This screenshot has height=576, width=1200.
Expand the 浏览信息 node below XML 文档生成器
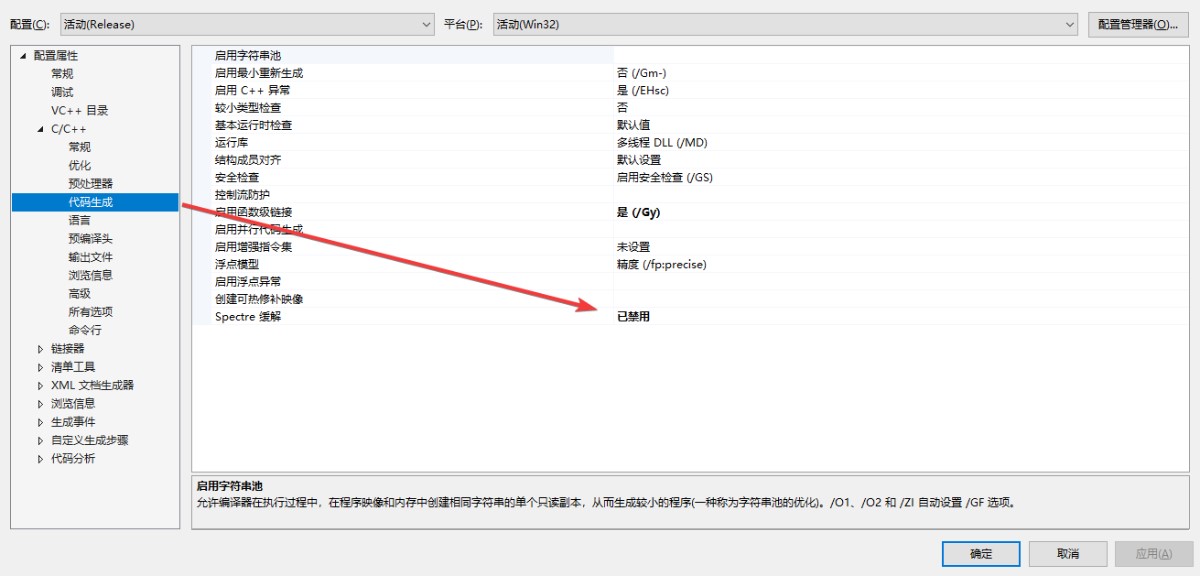coord(41,404)
